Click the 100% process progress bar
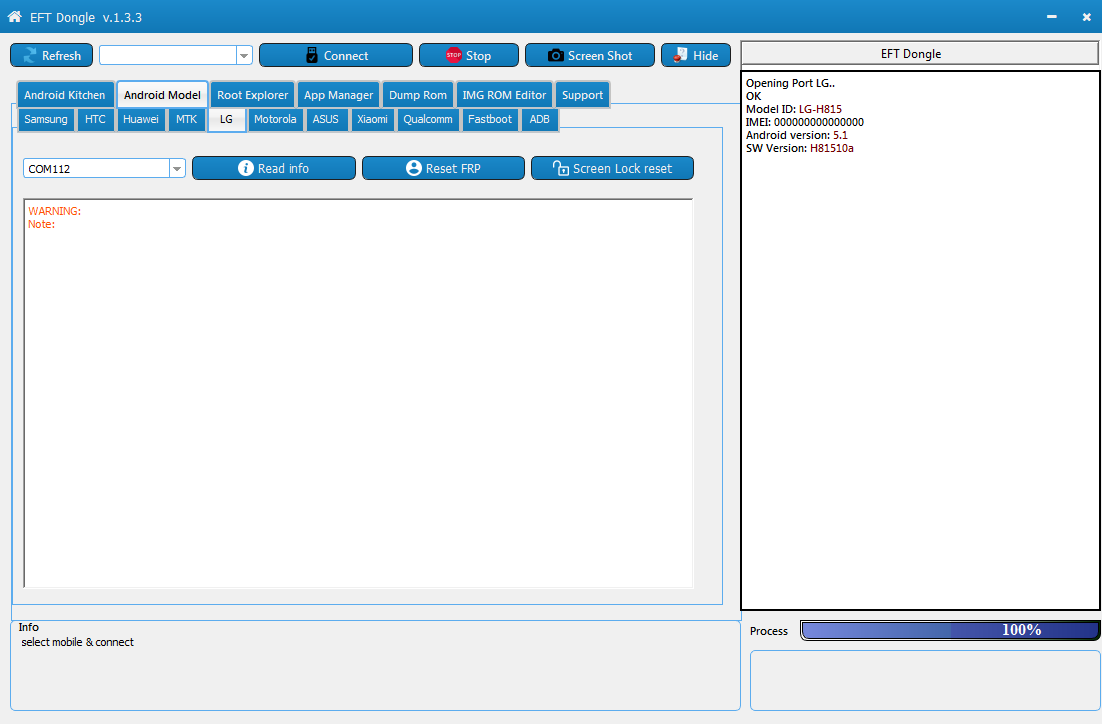The height and width of the screenshot is (724, 1102). [x=950, y=630]
